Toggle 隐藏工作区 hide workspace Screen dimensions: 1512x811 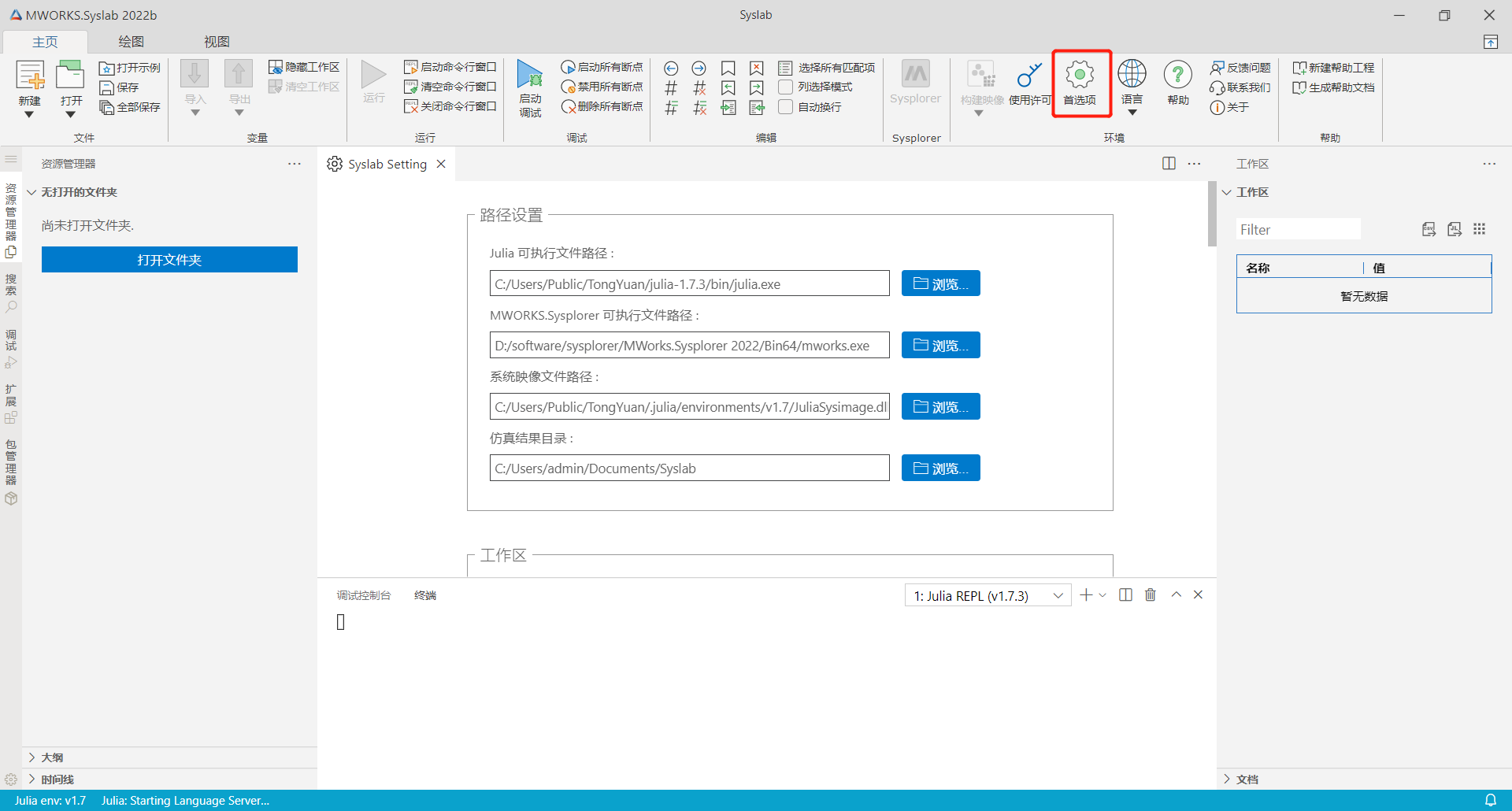[304, 67]
